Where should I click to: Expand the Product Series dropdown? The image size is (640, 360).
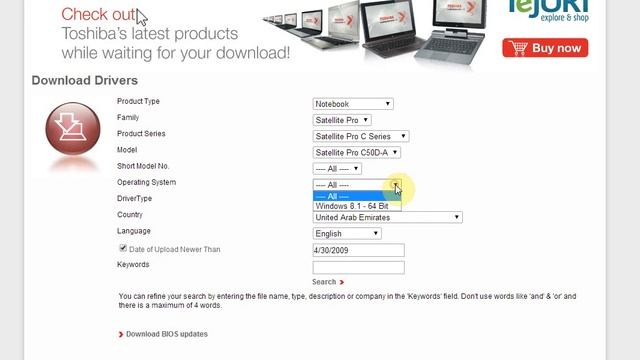(360, 136)
